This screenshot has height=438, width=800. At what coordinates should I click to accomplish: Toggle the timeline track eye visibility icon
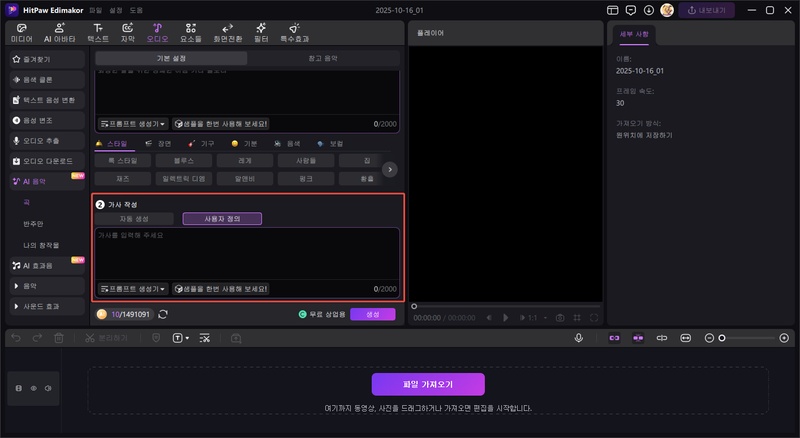[x=34, y=387]
